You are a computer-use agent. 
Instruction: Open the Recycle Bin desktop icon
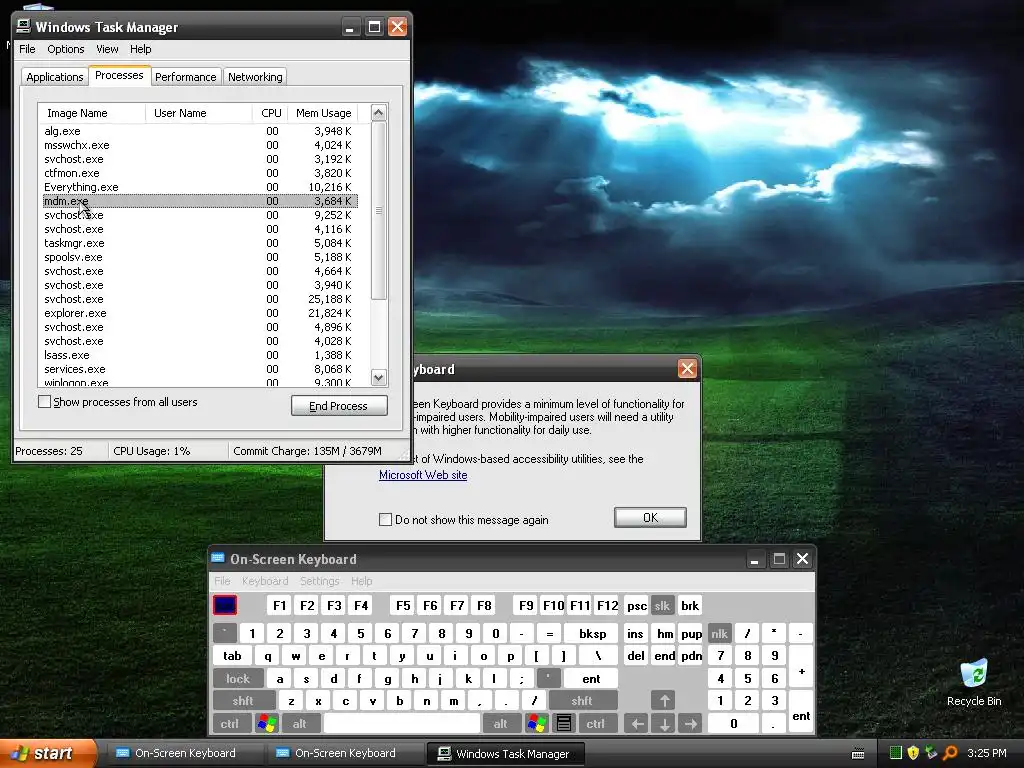point(974,683)
